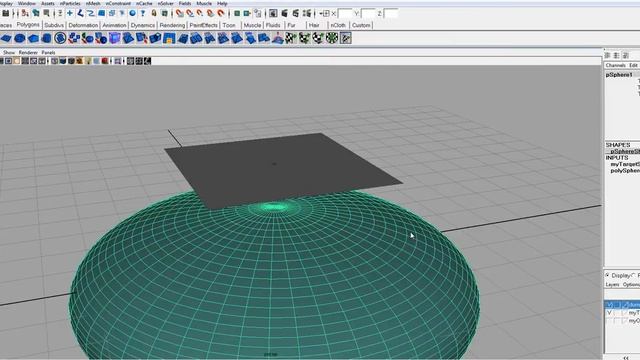
Task: Toggle the rendering selection mask blue sphere icon
Action: tap(132, 13)
